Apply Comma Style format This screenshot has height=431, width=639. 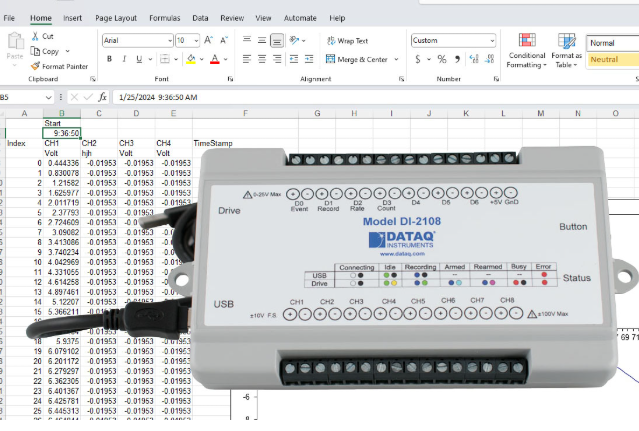(x=458, y=59)
